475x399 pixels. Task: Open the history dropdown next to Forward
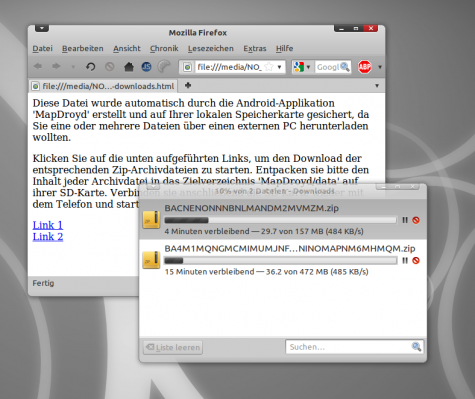(x=73, y=67)
